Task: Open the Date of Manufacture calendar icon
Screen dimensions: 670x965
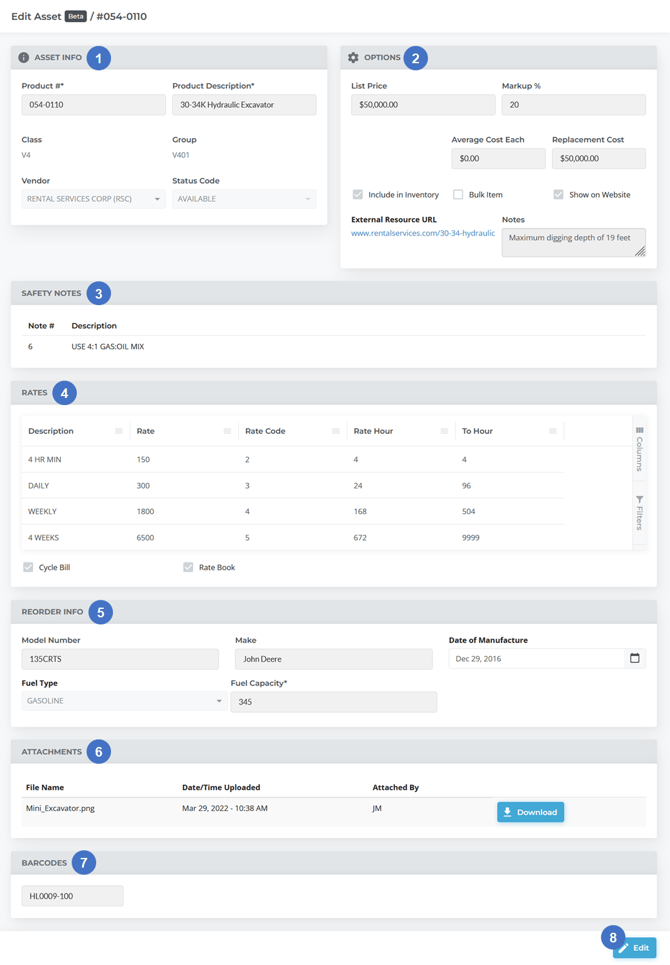Action: pos(634,658)
